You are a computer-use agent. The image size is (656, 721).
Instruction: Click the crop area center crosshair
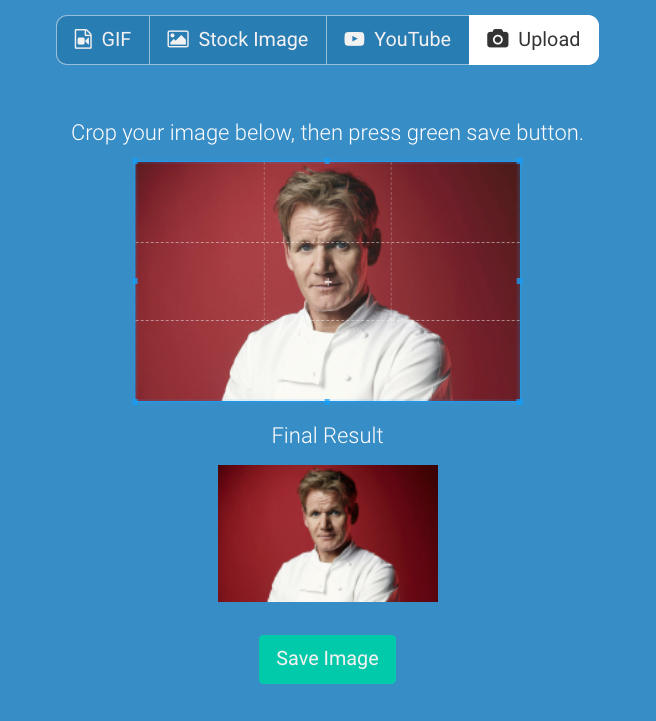click(x=328, y=282)
